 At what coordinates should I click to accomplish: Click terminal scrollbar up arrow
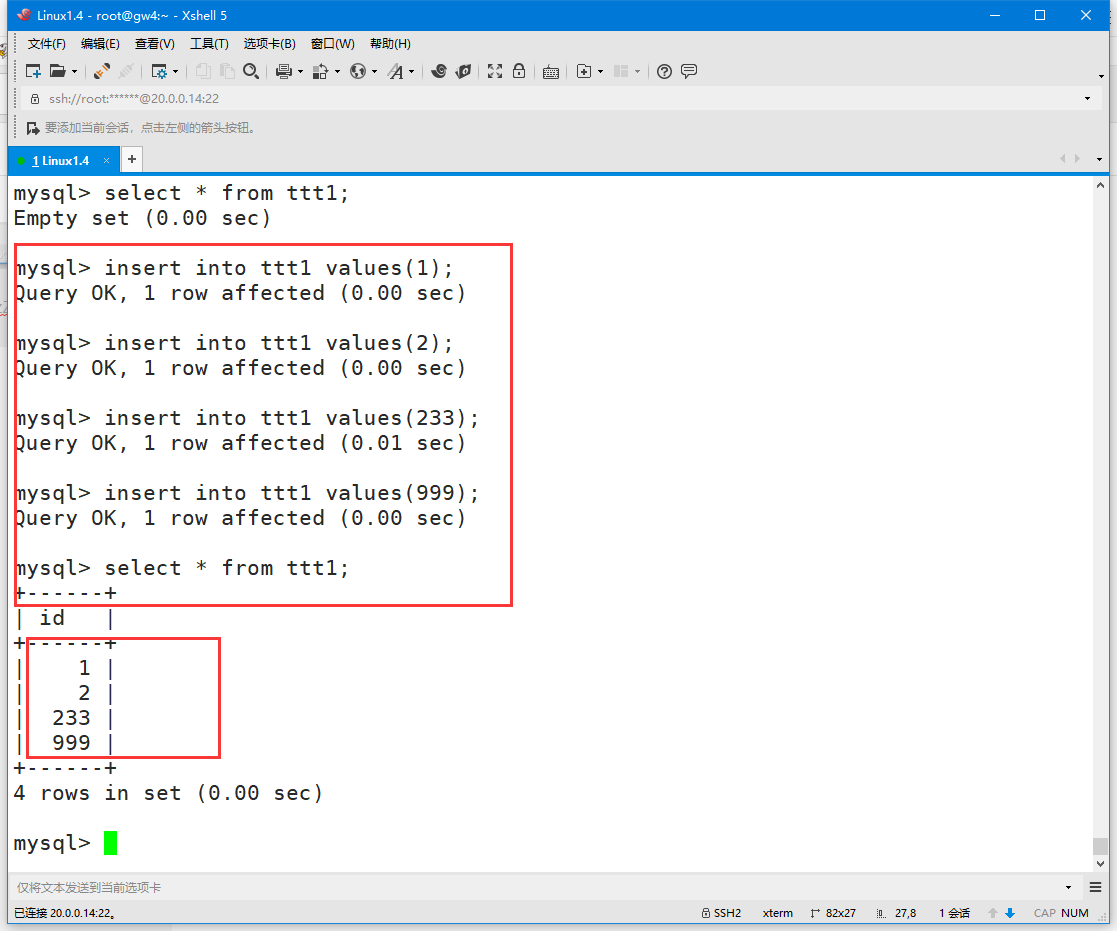[x=1101, y=185]
